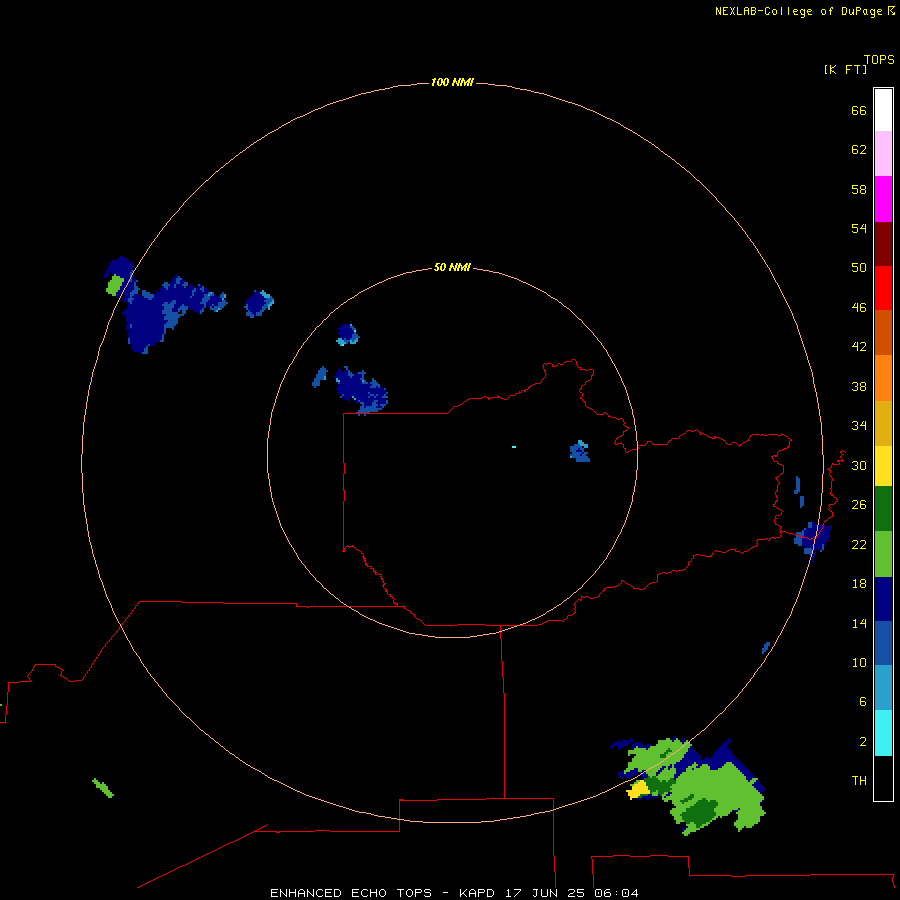Click the black TH legend swatch
Screen dimensions: 900x900
pos(883,778)
